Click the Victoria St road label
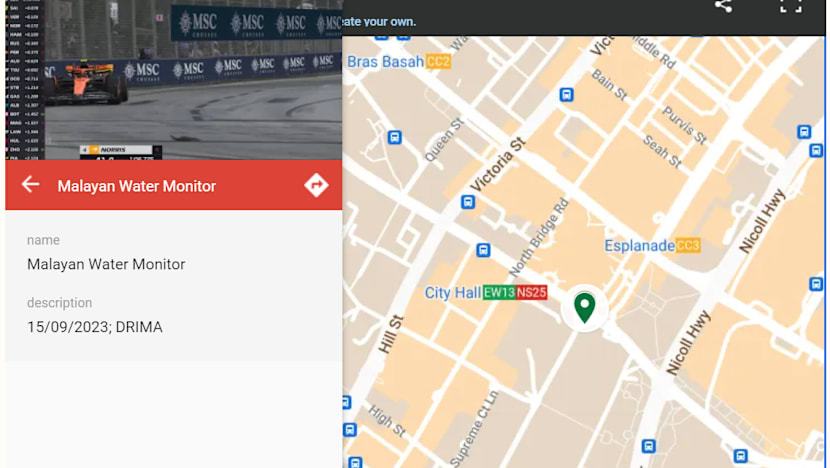 click(497, 166)
